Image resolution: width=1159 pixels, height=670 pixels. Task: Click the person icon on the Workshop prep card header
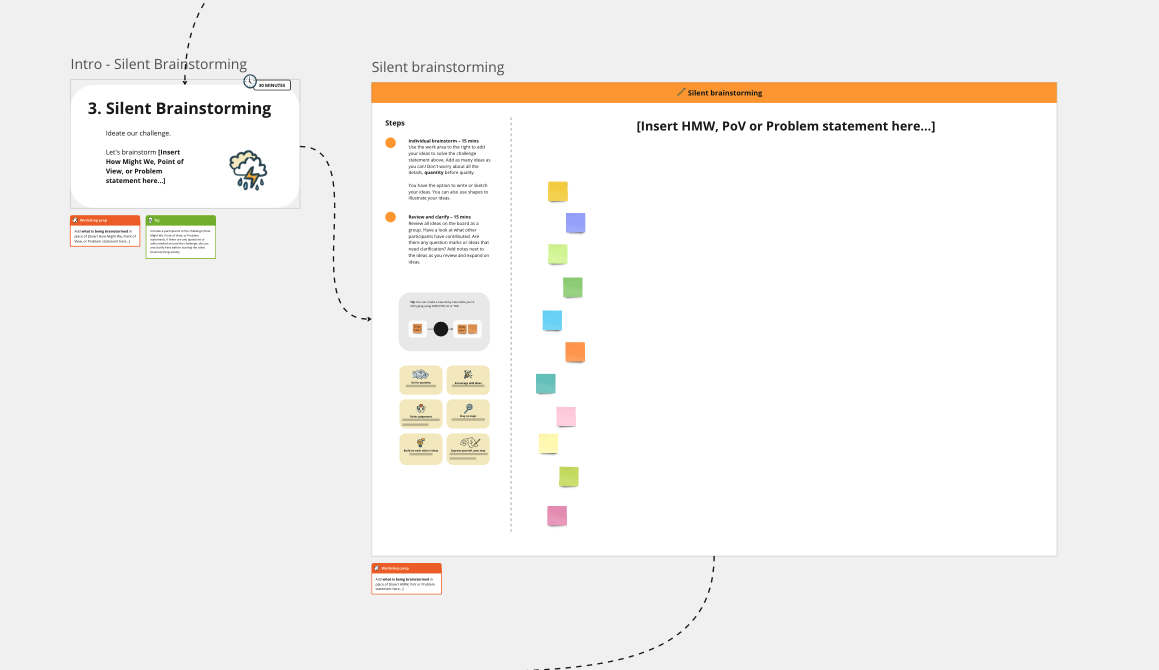tap(75, 220)
